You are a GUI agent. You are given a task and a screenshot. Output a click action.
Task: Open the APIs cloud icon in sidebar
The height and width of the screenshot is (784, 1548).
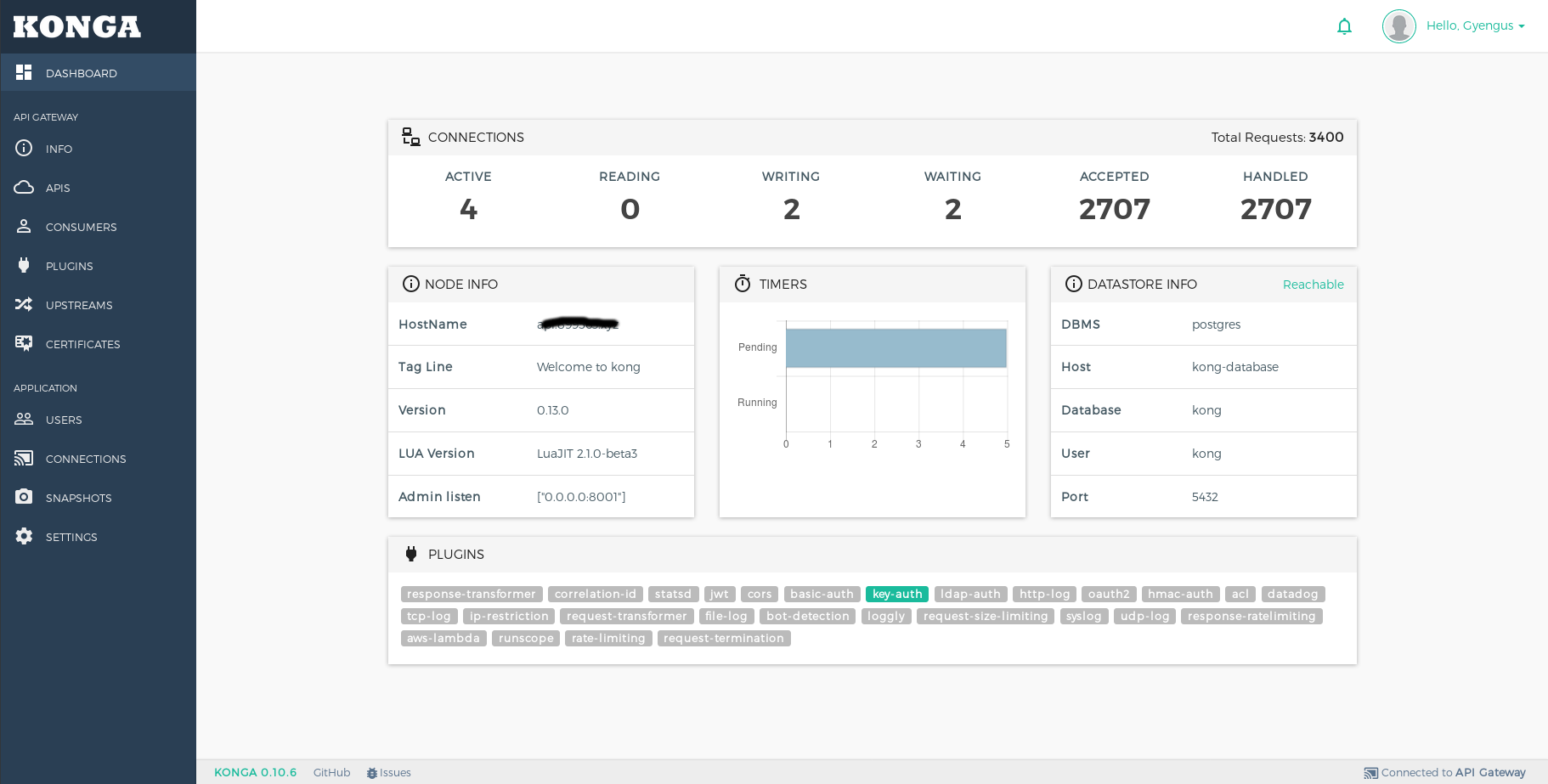[24, 188]
